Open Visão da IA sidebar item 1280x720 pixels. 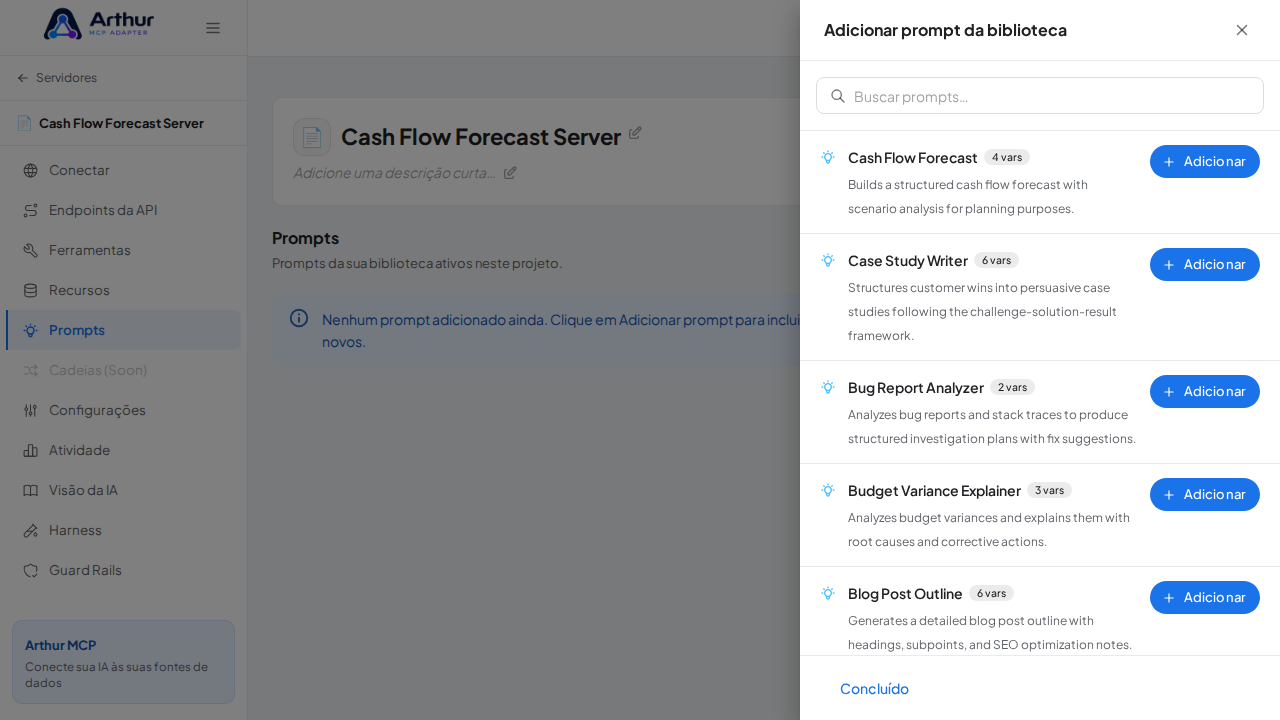pyautogui.click(x=123, y=490)
